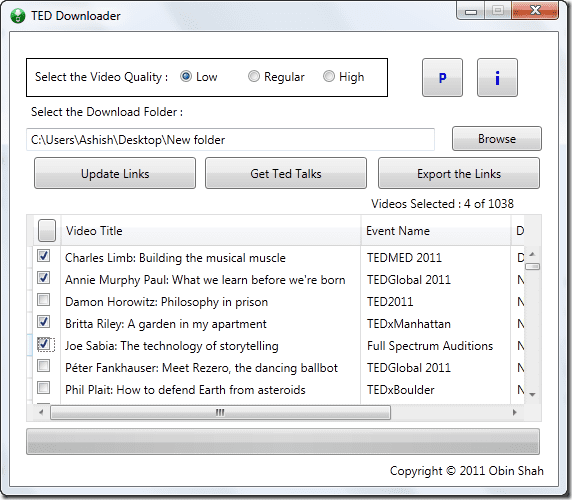Click the vertical scrollbar down arrow
The height and width of the screenshot is (500, 572).
pyautogui.click(x=532, y=395)
